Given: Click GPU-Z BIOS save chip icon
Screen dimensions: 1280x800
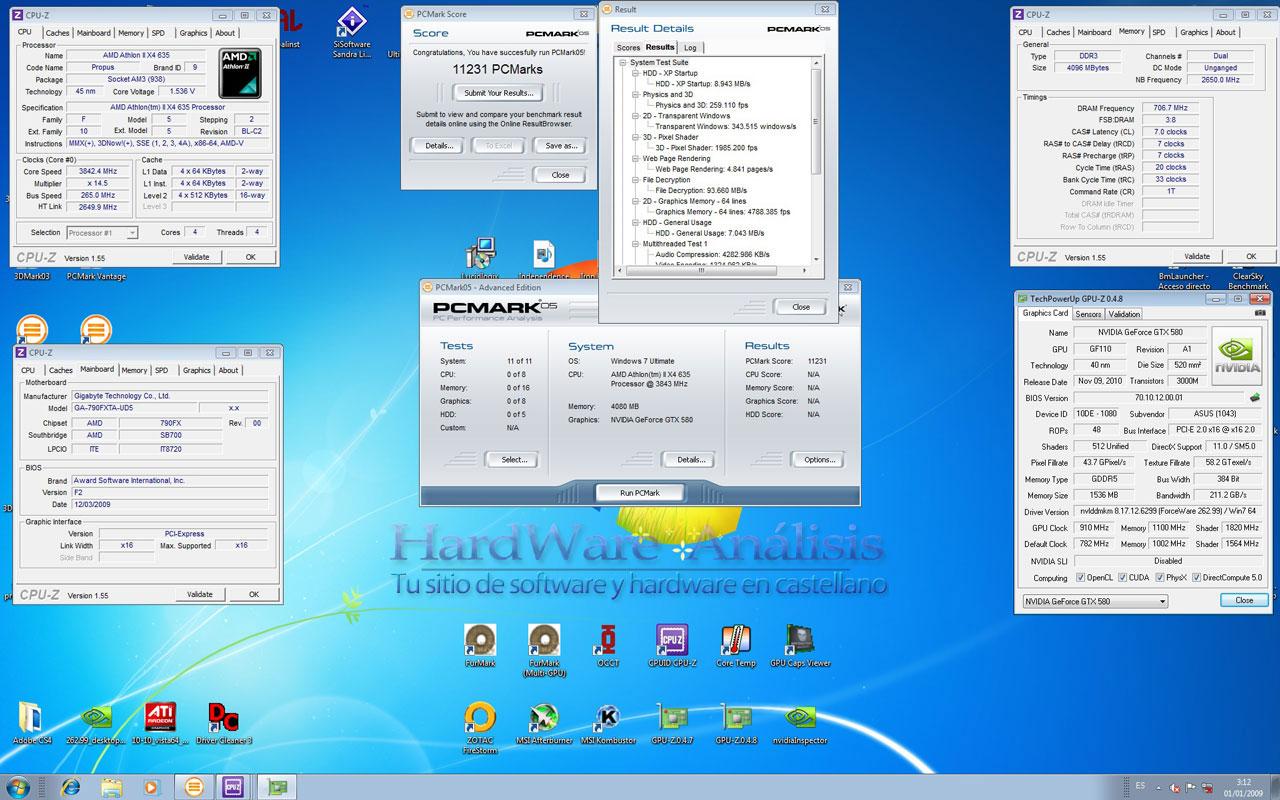Looking at the screenshot, I should [1254, 397].
